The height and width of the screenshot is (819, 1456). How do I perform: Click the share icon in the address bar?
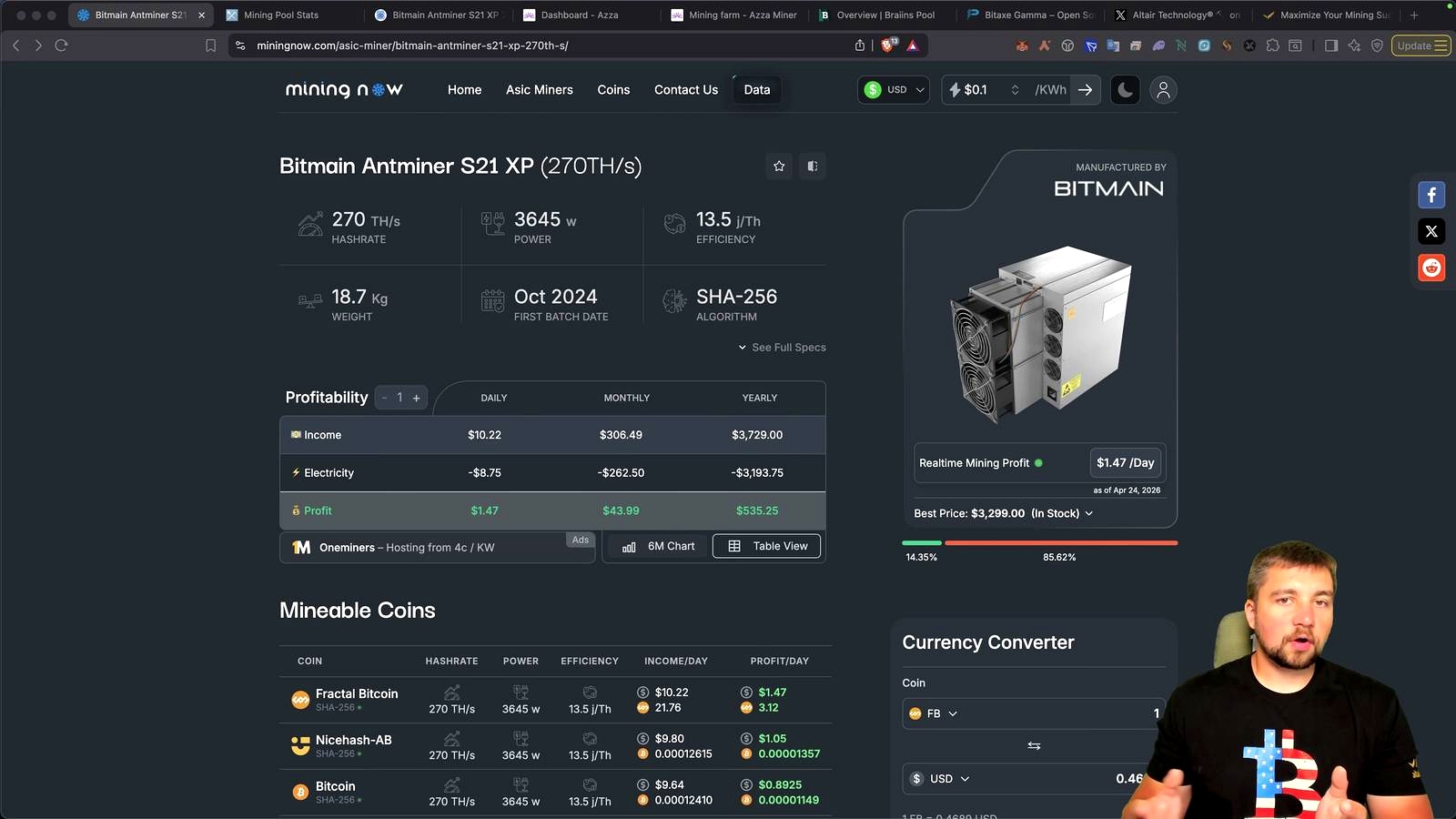pos(860,45)
